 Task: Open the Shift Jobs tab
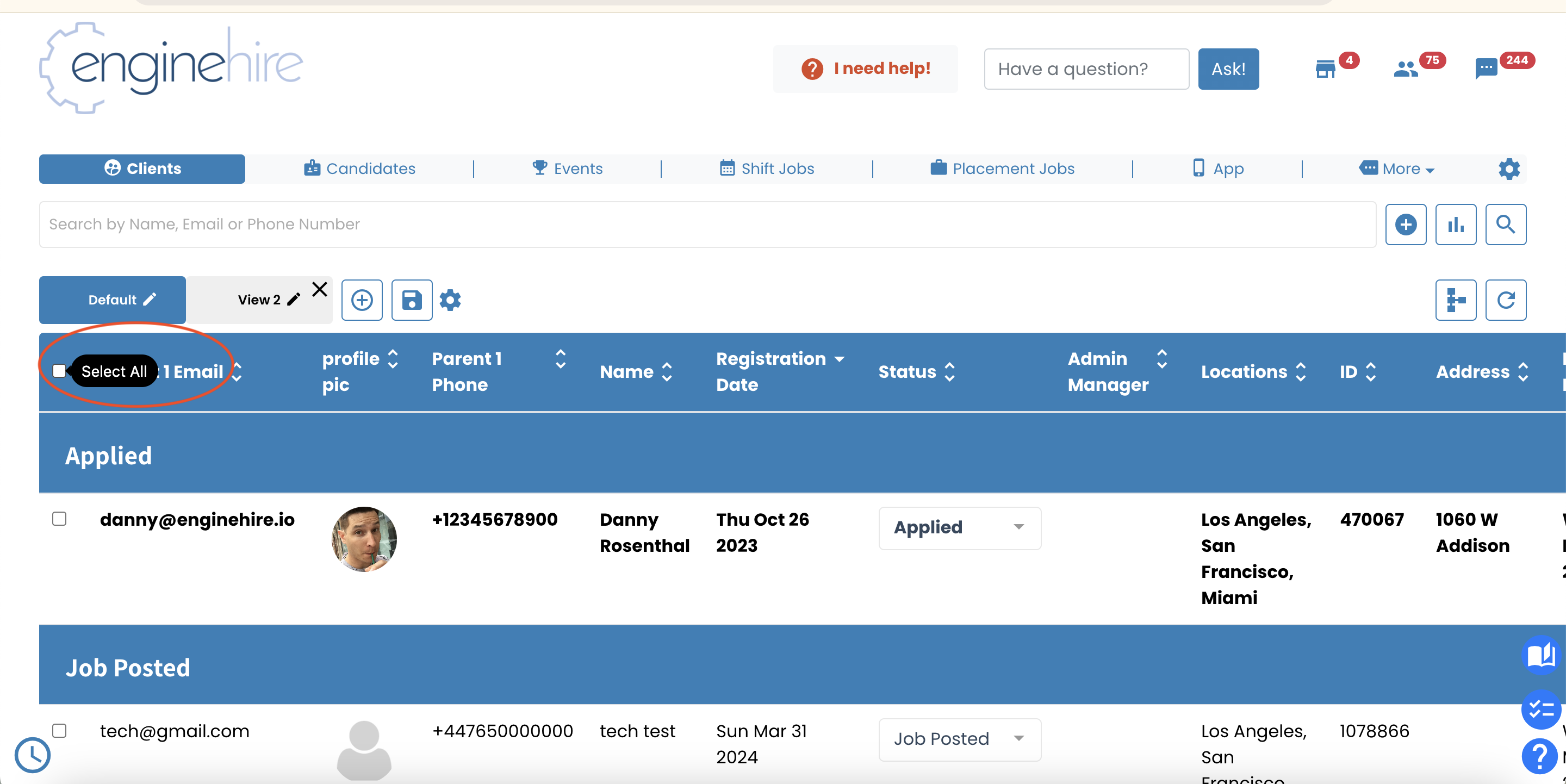(767, 169)
